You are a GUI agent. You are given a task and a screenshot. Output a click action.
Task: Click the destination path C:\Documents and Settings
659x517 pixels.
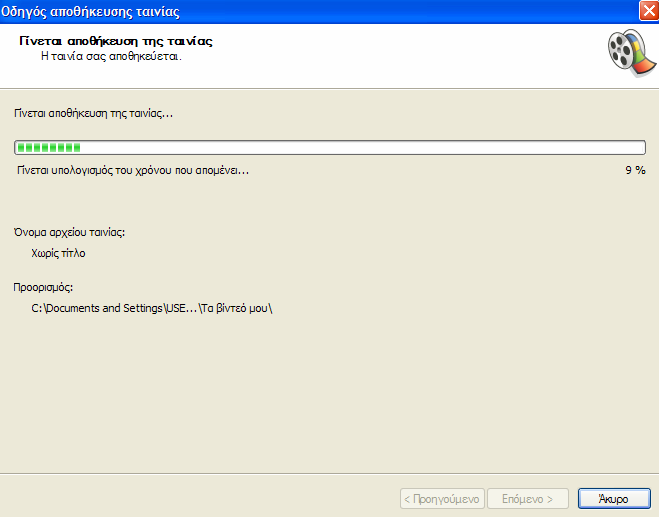pos(152,308)
